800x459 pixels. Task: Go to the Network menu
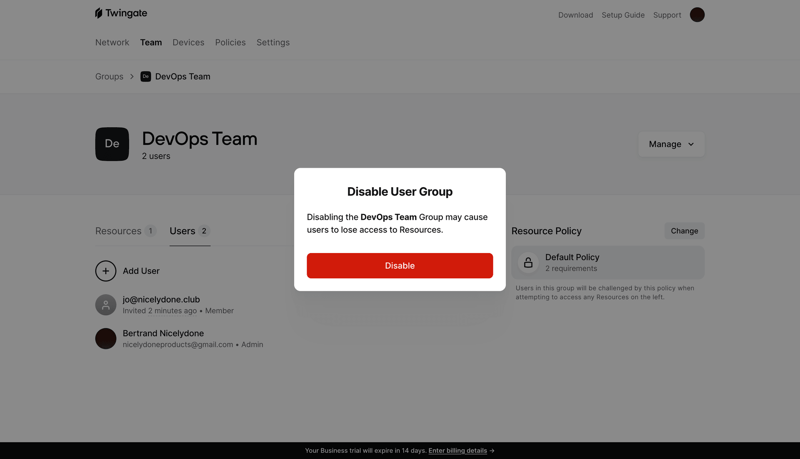(112, 42)
